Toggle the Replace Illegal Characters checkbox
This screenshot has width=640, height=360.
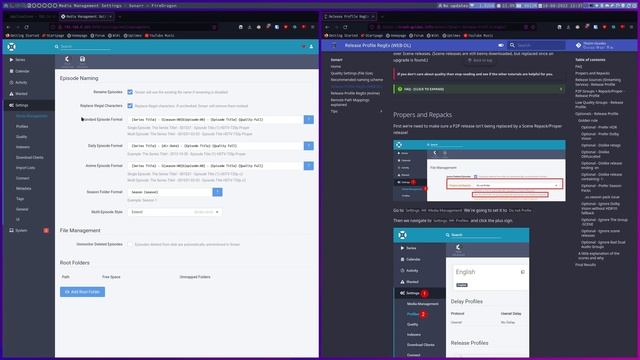tap(130, 106)
